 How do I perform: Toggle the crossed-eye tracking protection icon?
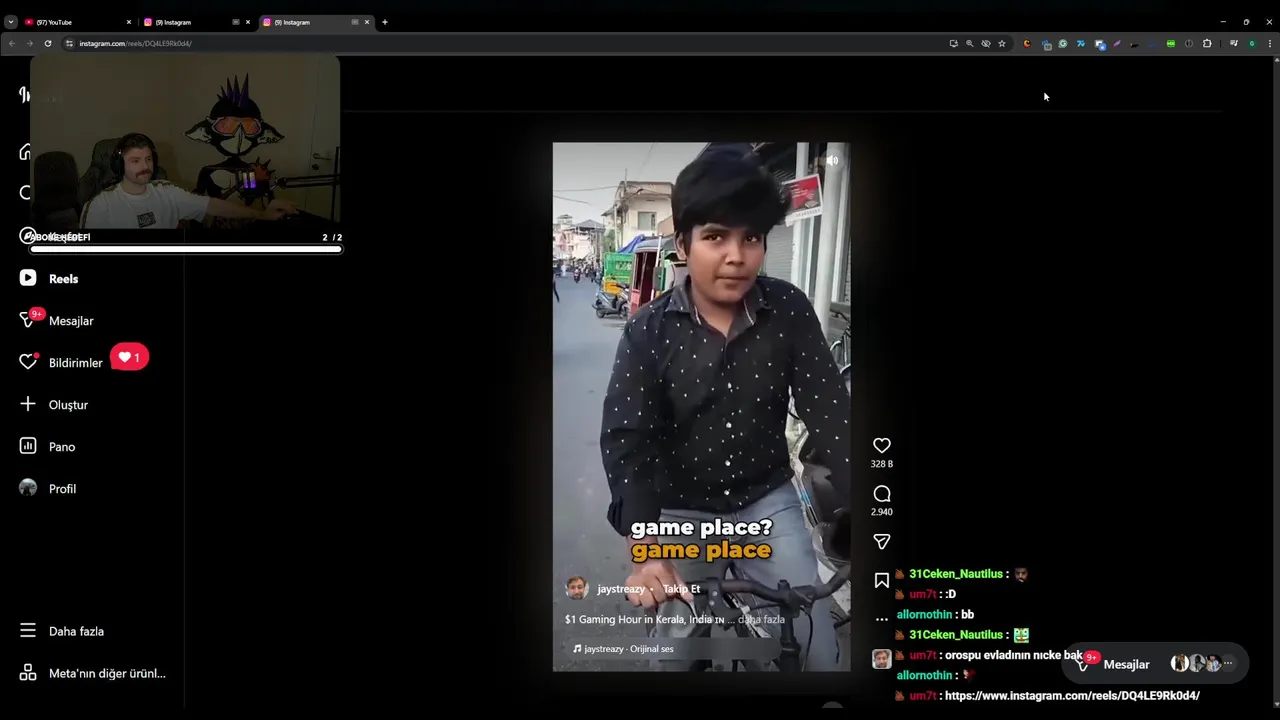tap(986, 43)
